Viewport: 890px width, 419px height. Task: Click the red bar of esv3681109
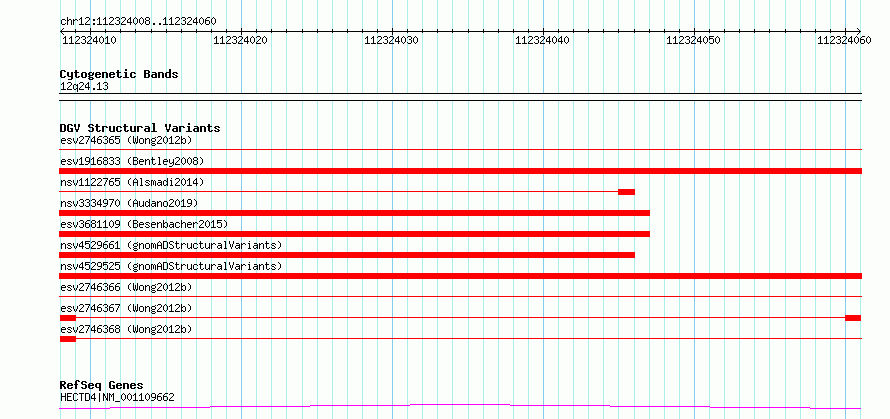point(355,234)
